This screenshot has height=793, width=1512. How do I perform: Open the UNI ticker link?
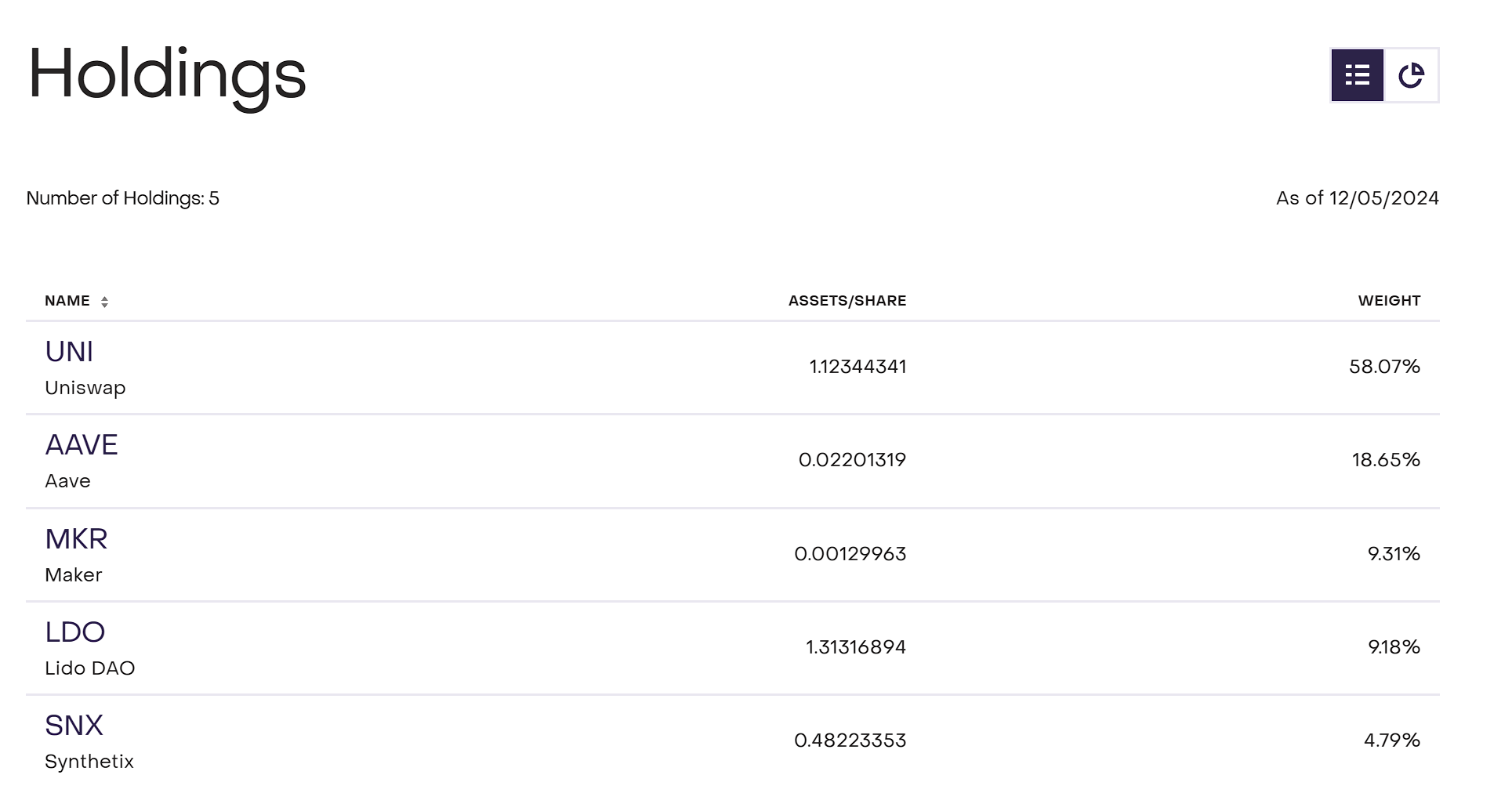coord(69,352)
